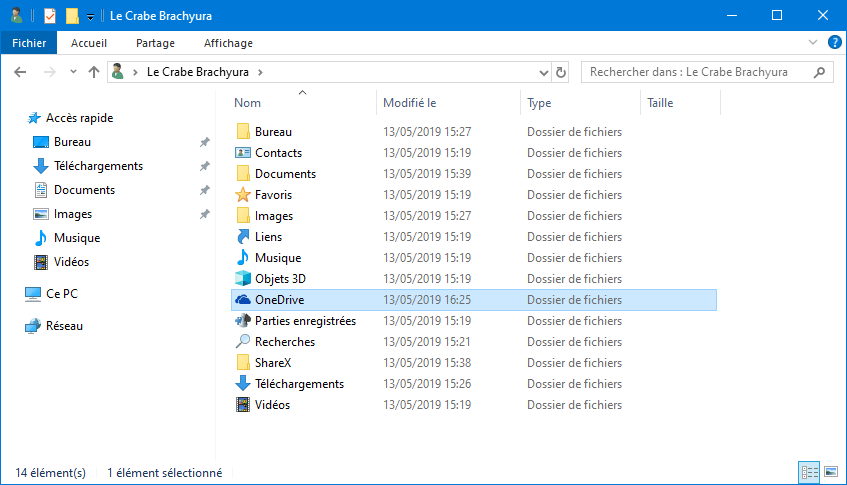Screen dimensions: 847x485
Task: Click Dossier de fichiers in the Favoris row
Action: (574, 195)
